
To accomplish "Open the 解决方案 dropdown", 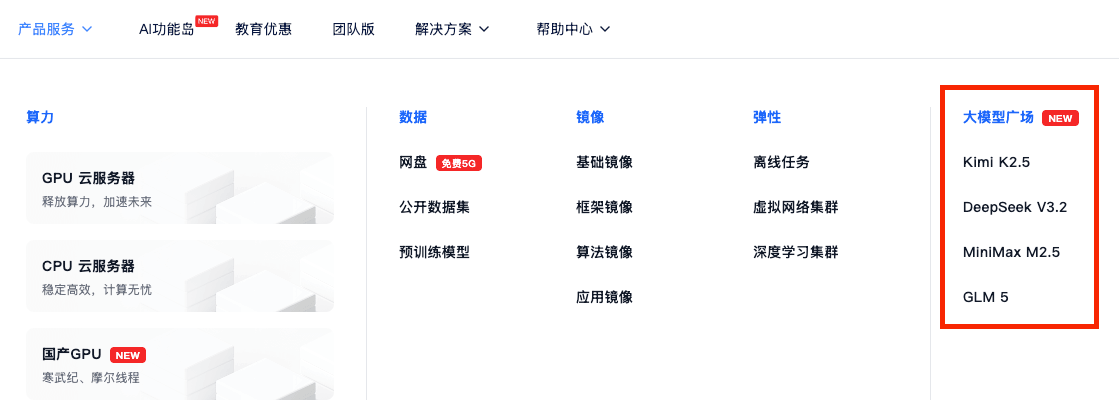I will pos(452,29).
